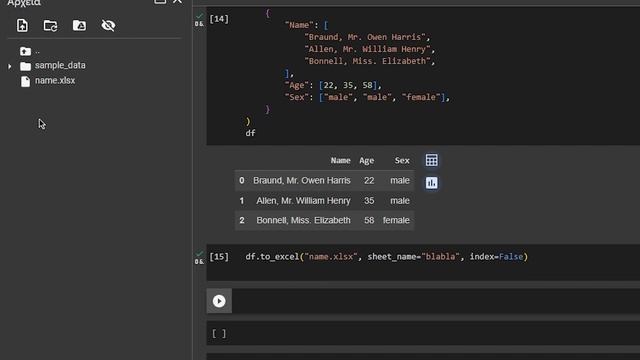Click age value 22 in table
Image resolution: width=640 pixels, height=360 pixels.
(x=369, y=180)
